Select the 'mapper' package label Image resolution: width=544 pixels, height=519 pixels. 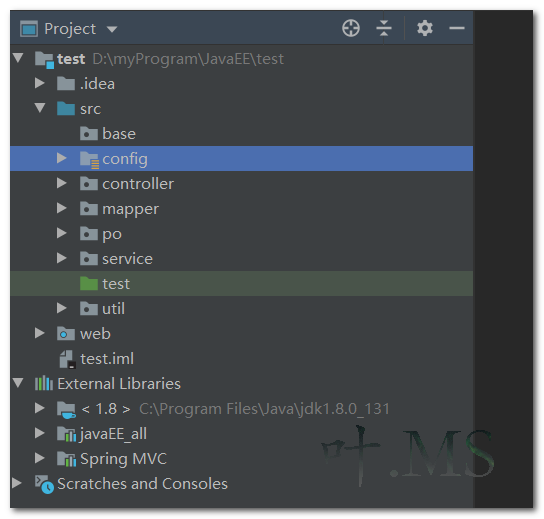click(x=130, y=210)
